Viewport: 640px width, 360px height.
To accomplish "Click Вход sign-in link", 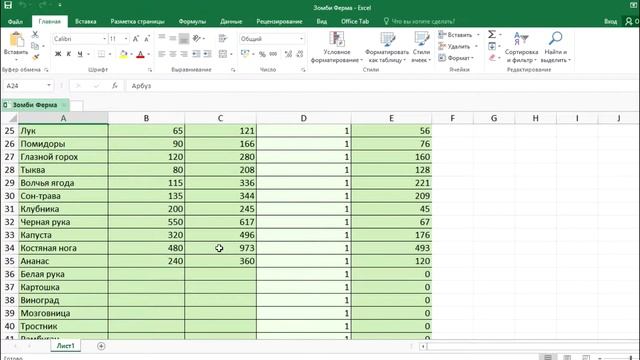I will pos(610,21).
